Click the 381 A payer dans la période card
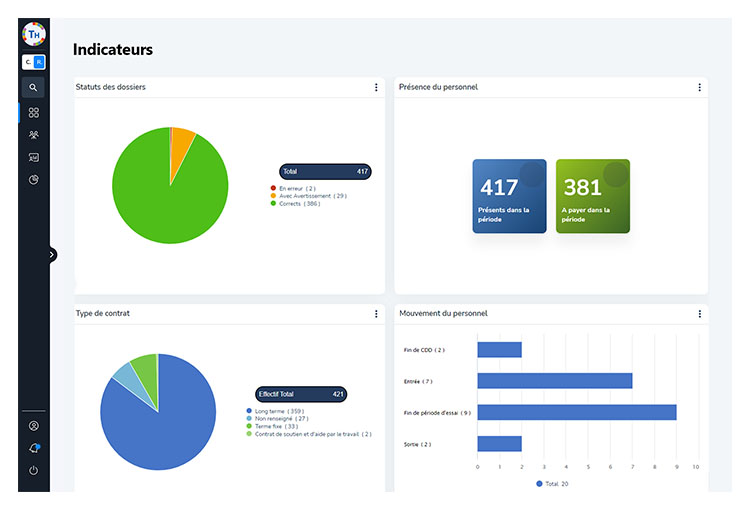750x510 pixels. 592,196
